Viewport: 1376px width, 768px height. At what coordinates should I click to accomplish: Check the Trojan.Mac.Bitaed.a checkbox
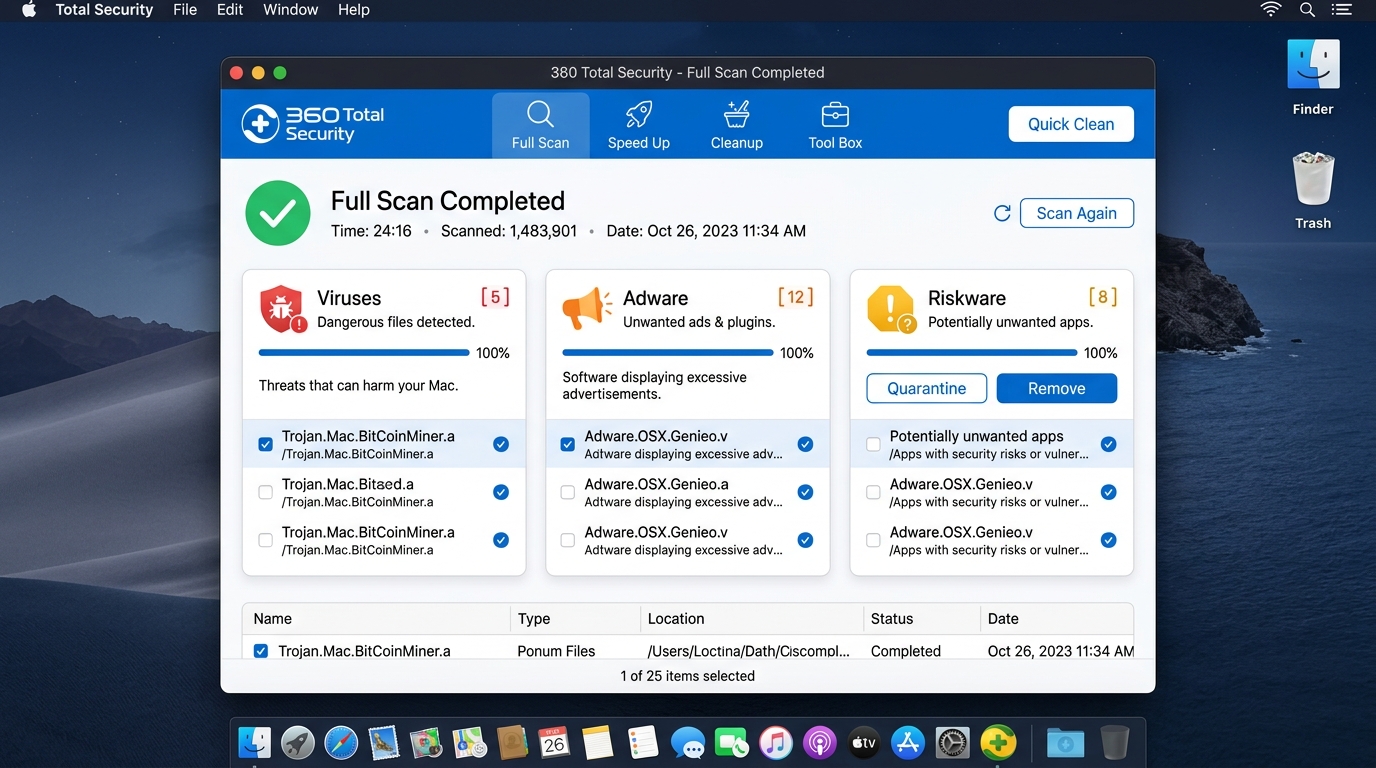265,492
